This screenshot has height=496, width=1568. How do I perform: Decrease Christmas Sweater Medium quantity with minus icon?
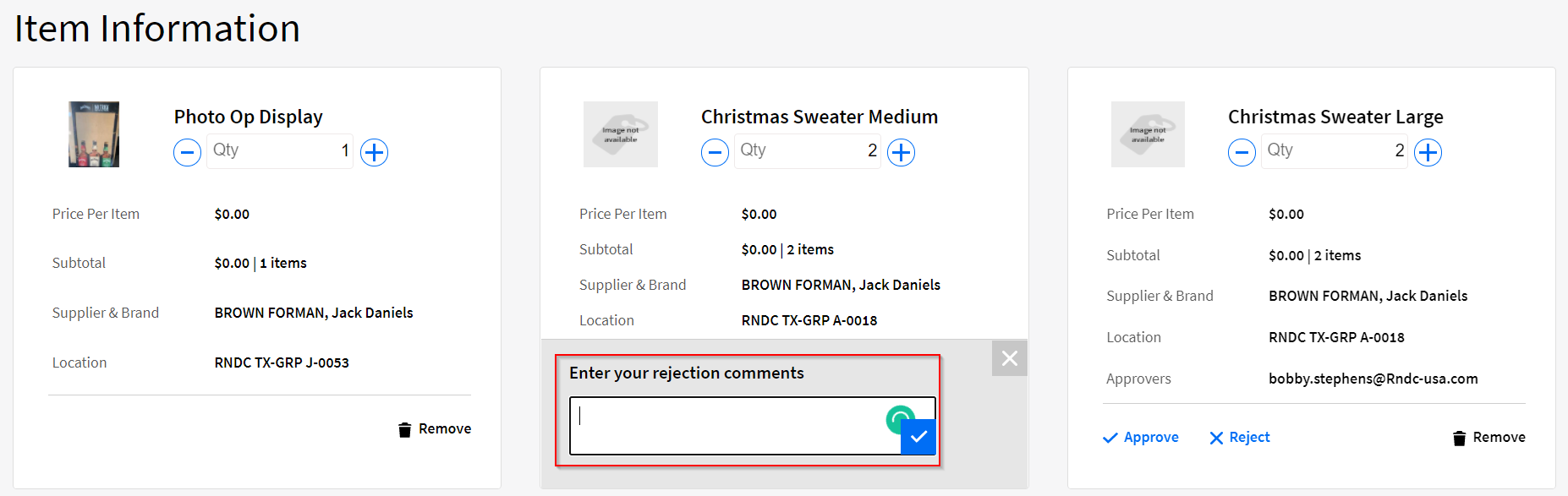pyautogui.click(x=714, y=152)
